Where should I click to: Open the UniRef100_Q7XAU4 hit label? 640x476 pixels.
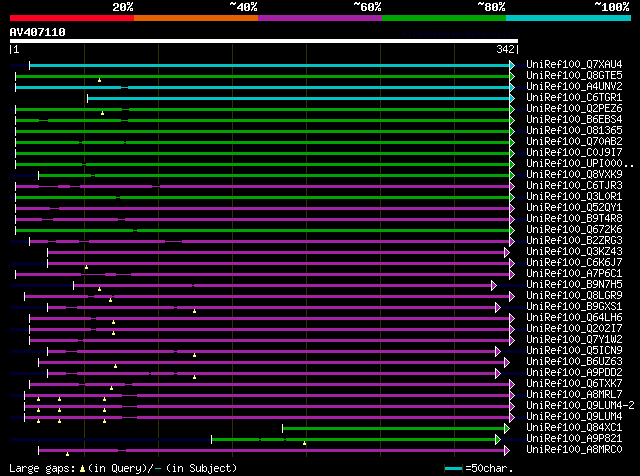574,65
